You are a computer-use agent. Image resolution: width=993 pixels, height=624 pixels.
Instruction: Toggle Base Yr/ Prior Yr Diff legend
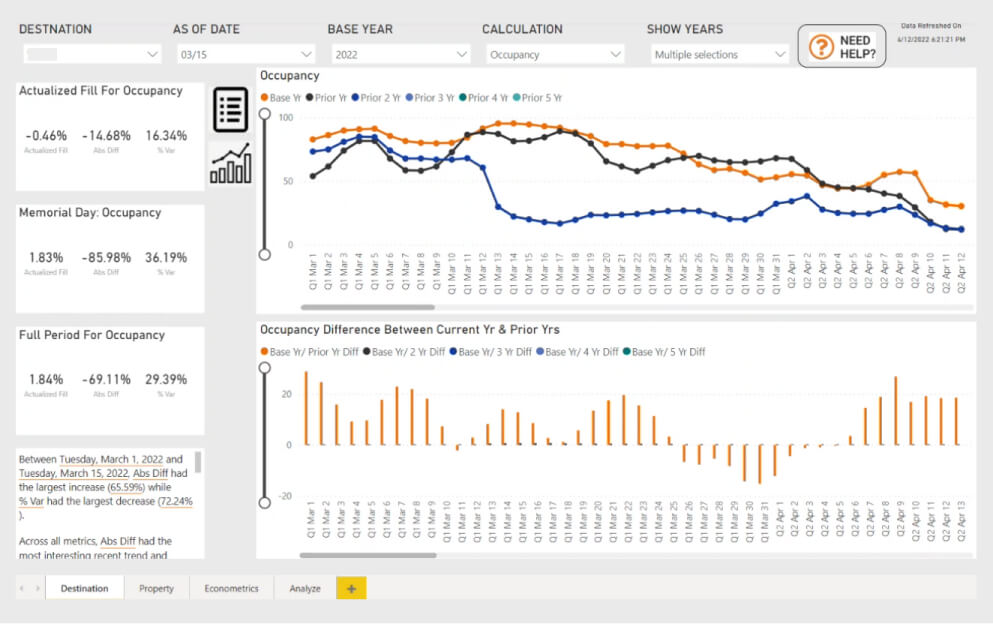pos(309,352)
